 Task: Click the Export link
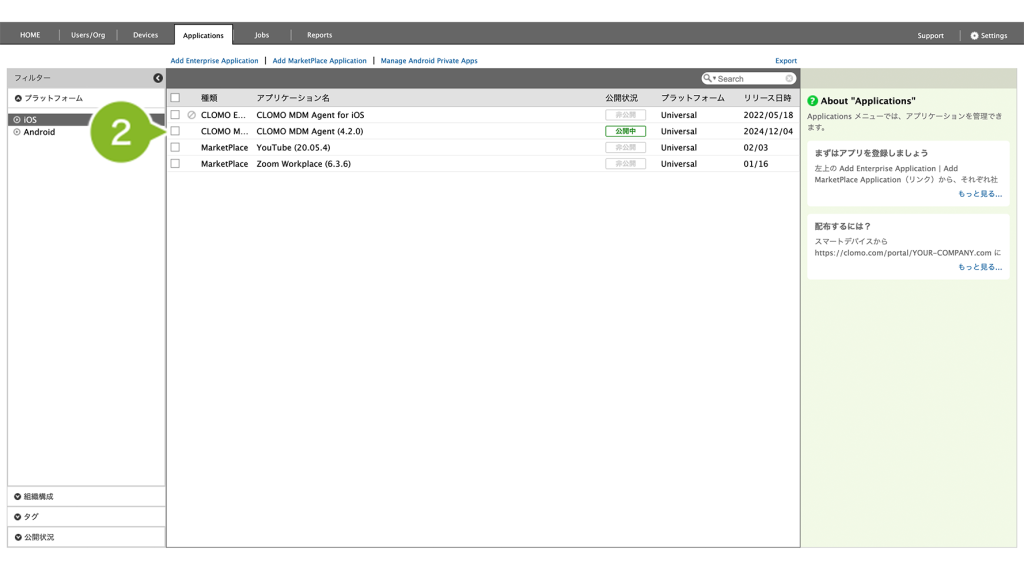pos(786,61)
